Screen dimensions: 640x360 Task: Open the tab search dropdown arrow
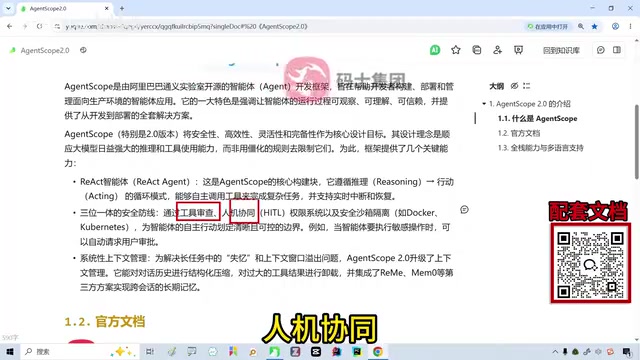[8, 8]
